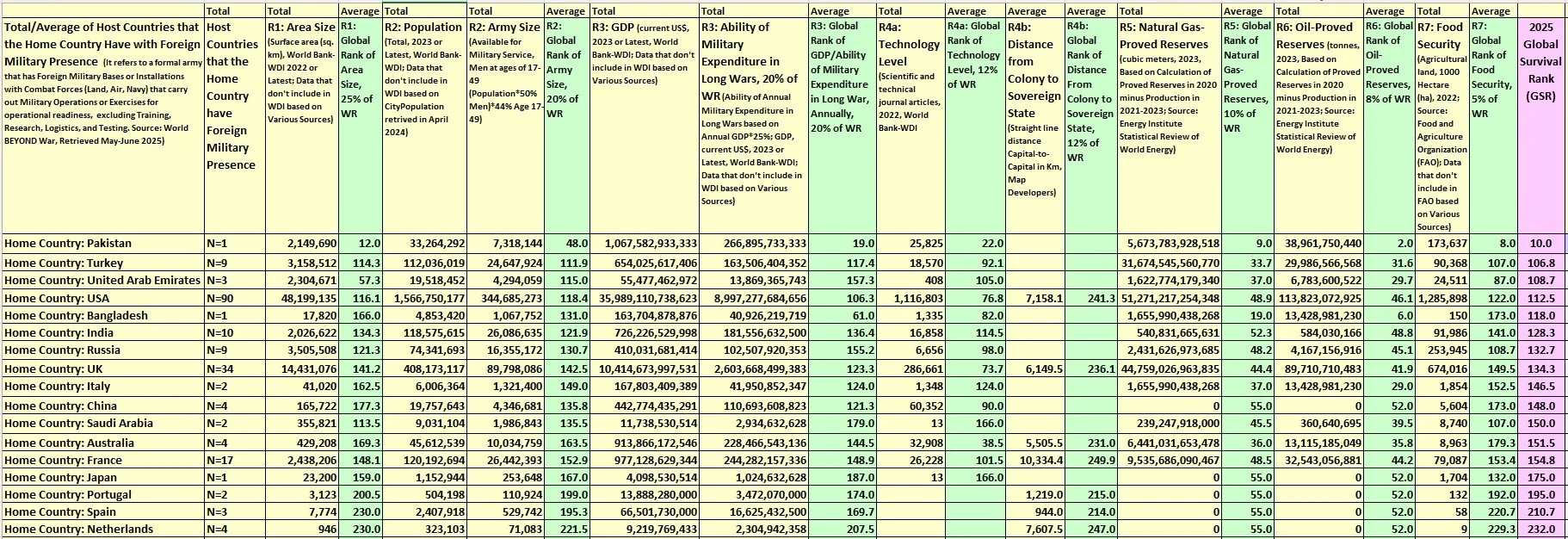The height and width of the screenshot is (539, 1568).
Task: Click the 'Home Country: UK' row label
Action: [x=102, y=369]
